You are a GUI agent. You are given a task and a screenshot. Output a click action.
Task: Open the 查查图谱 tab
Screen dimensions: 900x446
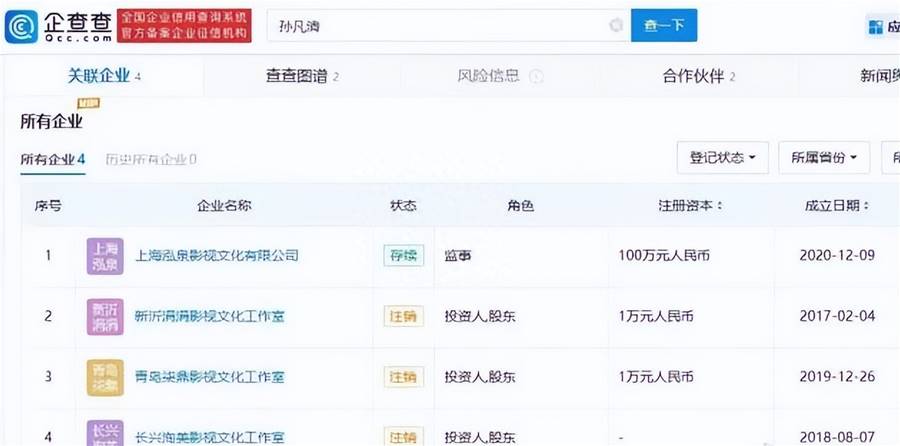point(302,76)
